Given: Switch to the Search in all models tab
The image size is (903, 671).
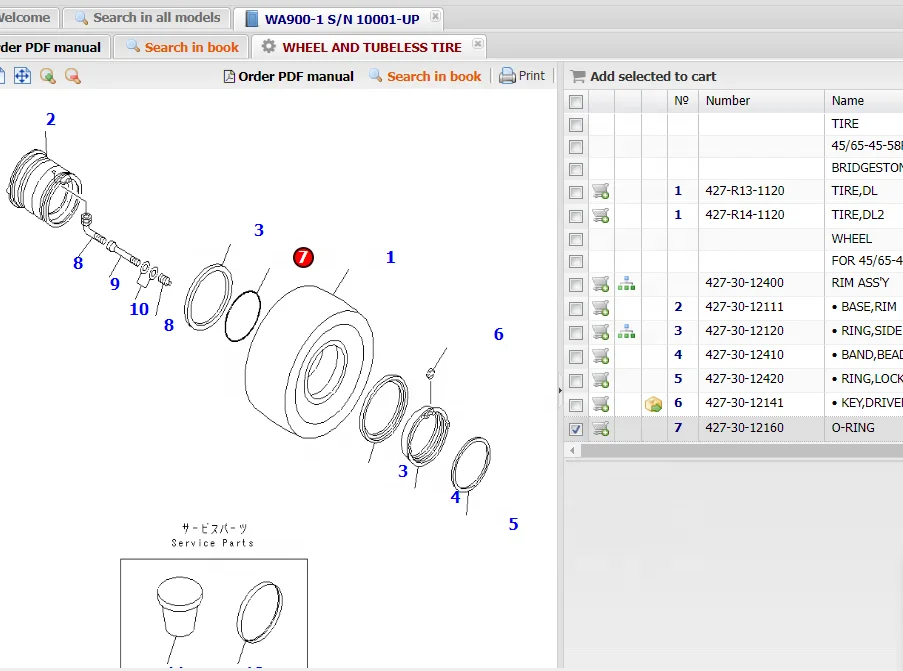Looking at the screenshot, I should 146,18.
